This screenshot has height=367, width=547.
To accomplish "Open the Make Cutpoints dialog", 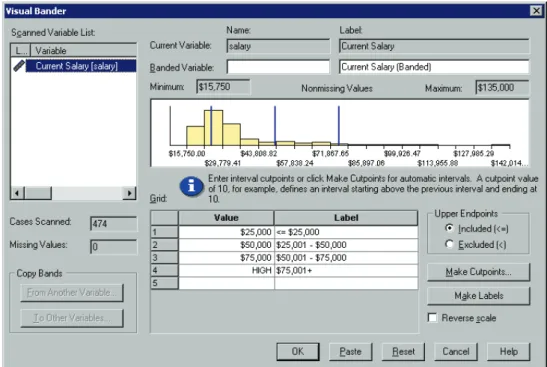I will 478,272.
